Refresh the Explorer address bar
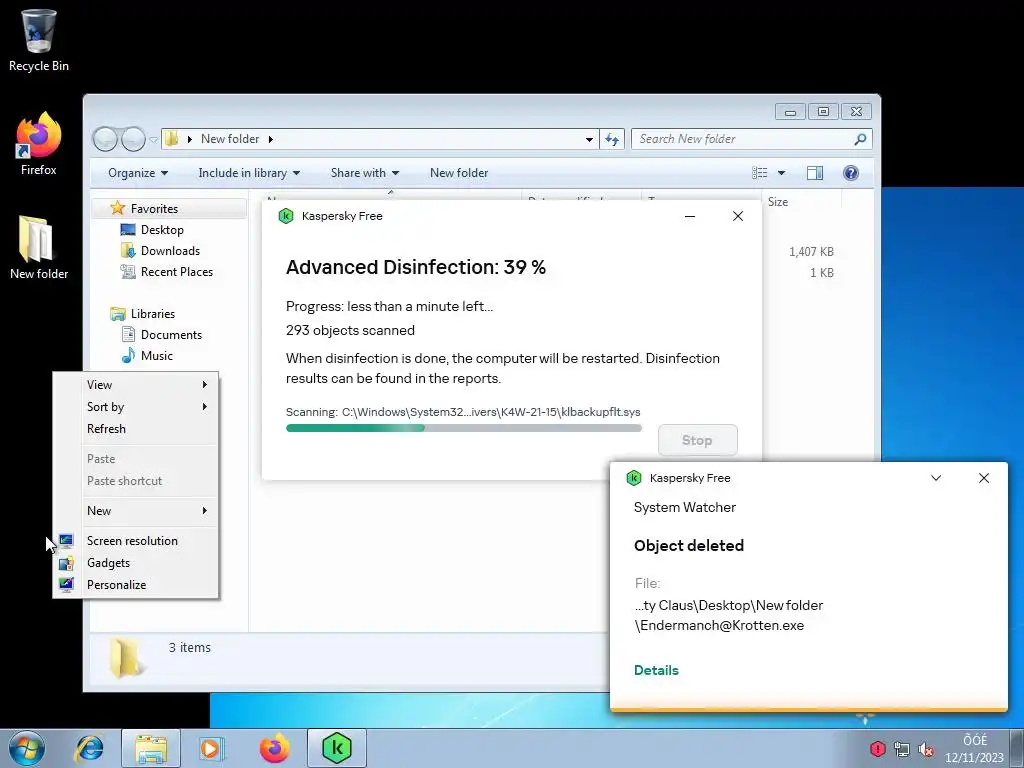 [x=612, y=138]
